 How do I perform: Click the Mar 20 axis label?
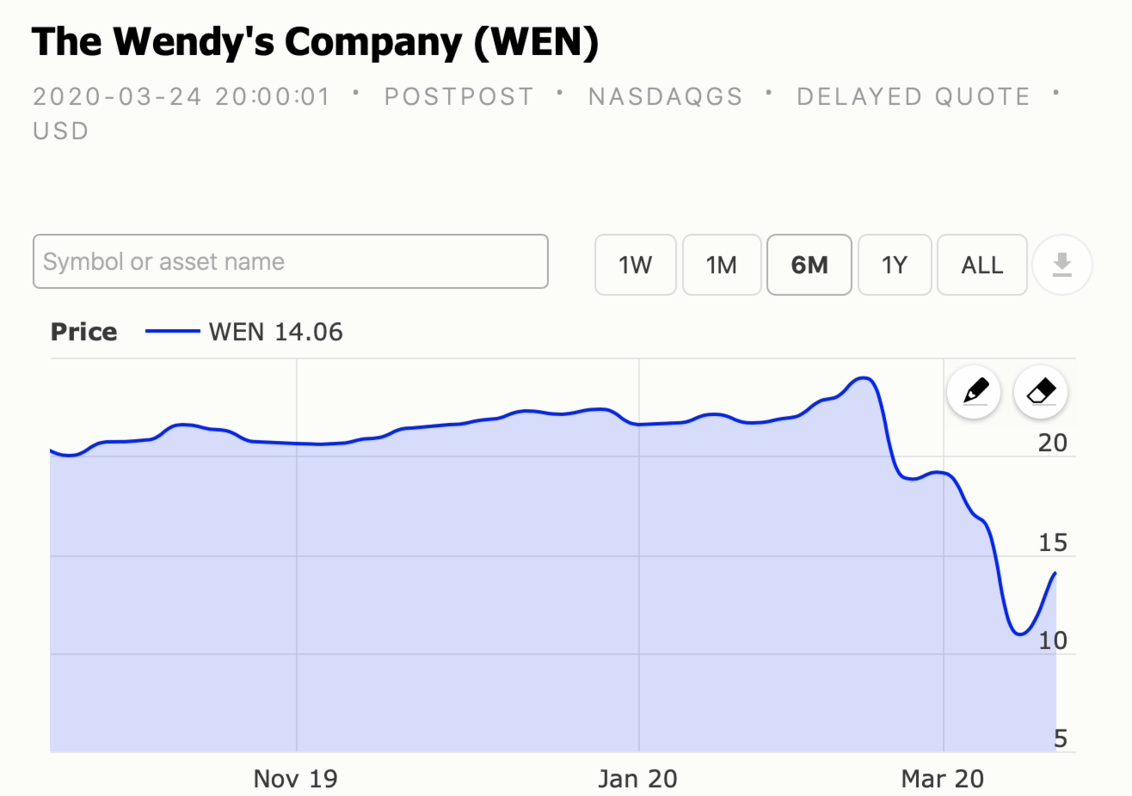(x=942, y=777)
